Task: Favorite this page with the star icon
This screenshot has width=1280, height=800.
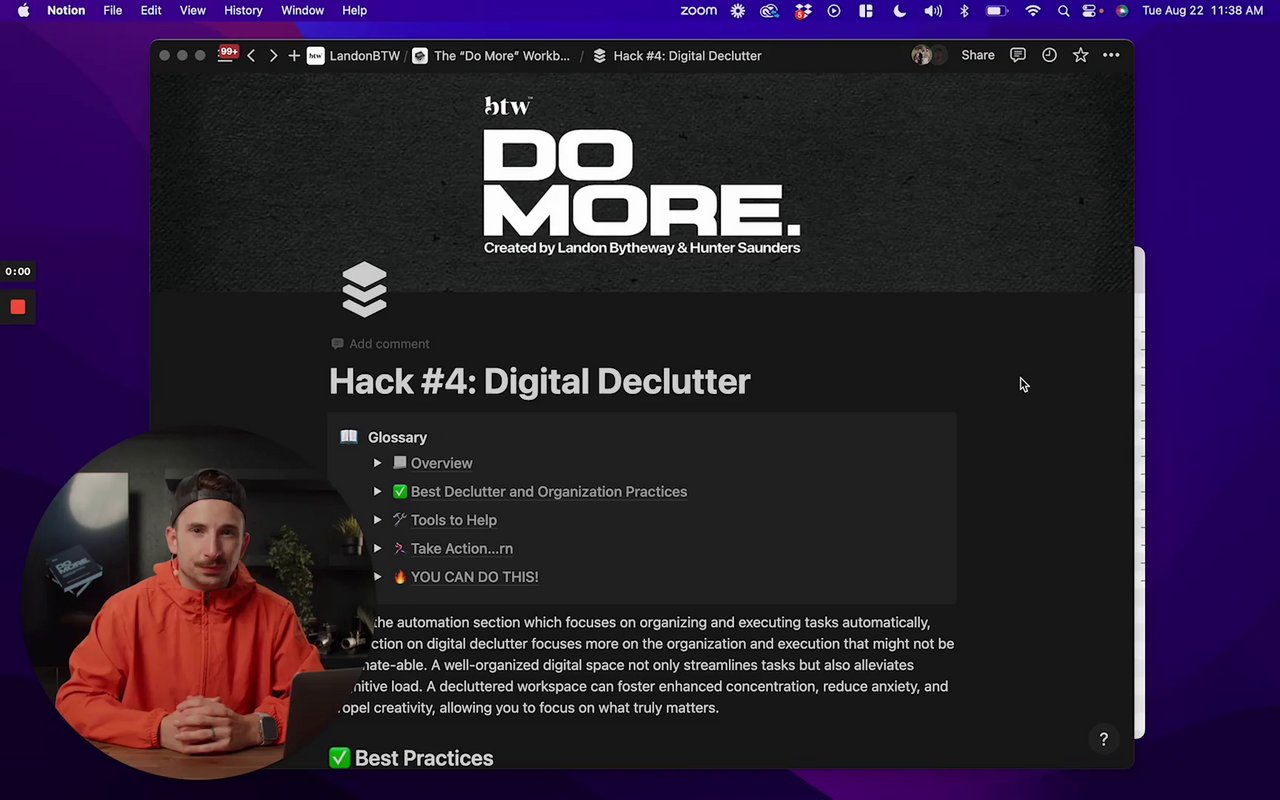Action: pos(1080,55)
